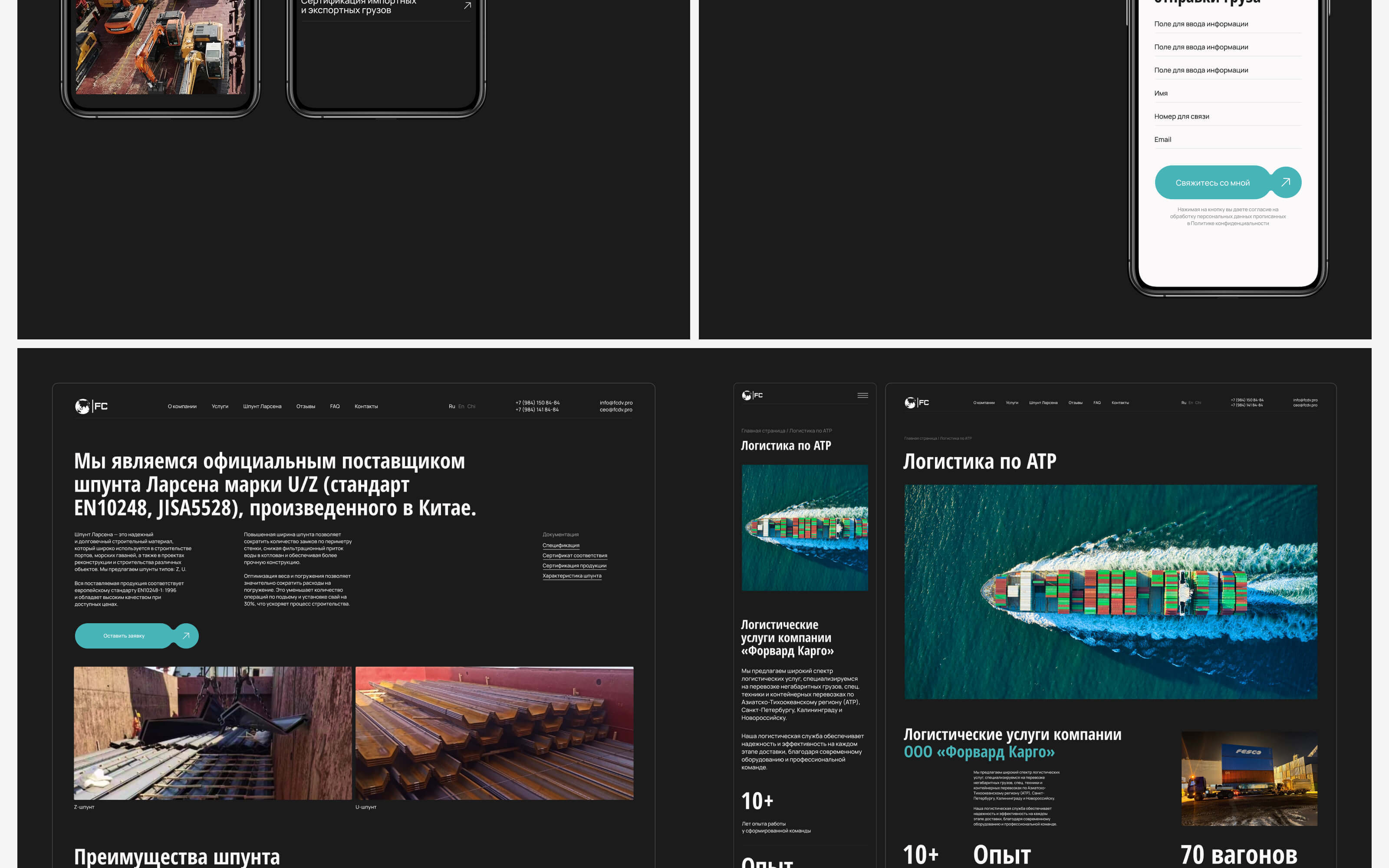The height and width of the screenshot is (868, 1389).
Task: Click the arrow circle beside 'Свяжитесь со мной'
Action: (x=1286, y=182)
